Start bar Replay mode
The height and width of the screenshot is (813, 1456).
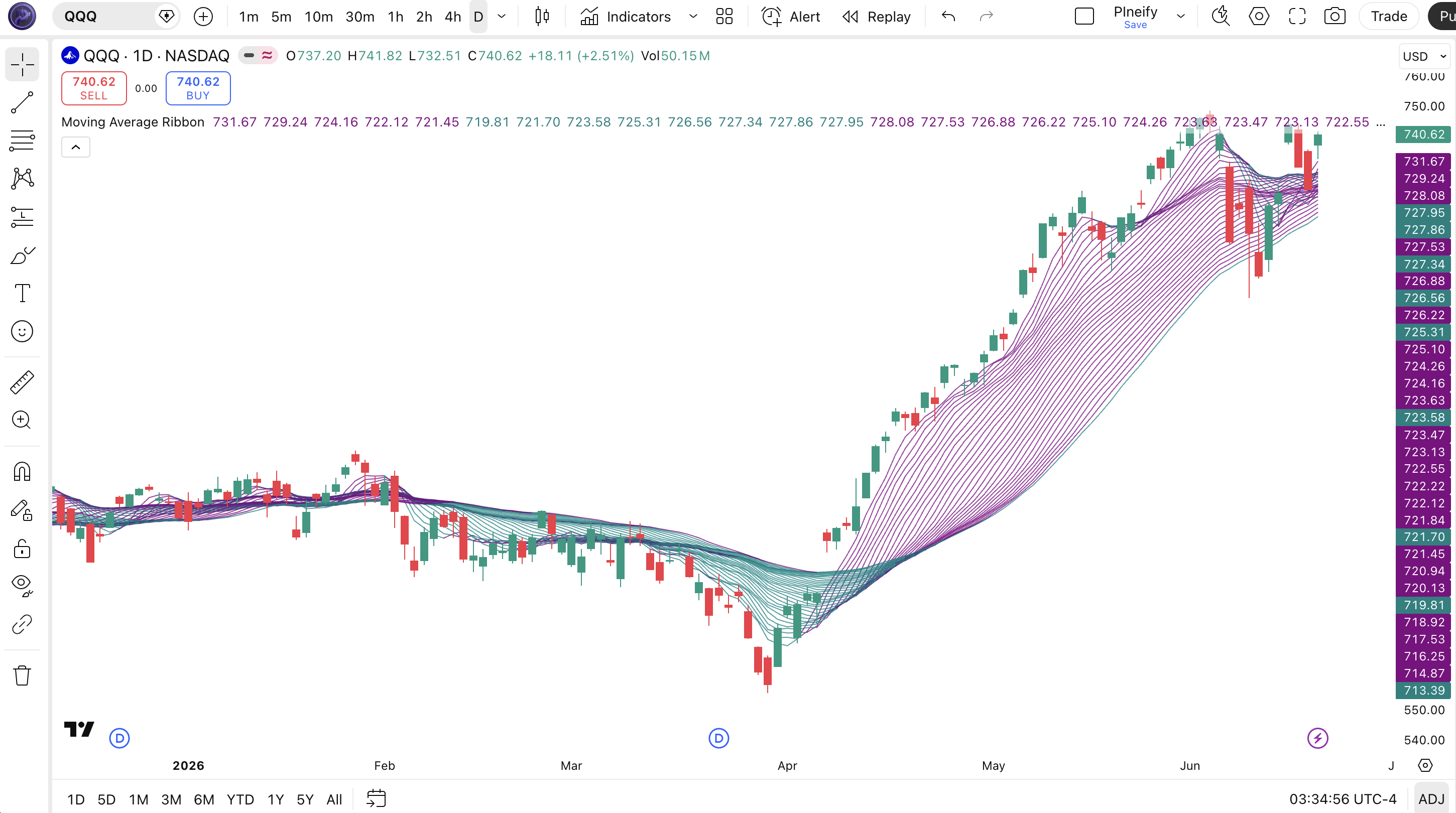(x=877, y=17)
